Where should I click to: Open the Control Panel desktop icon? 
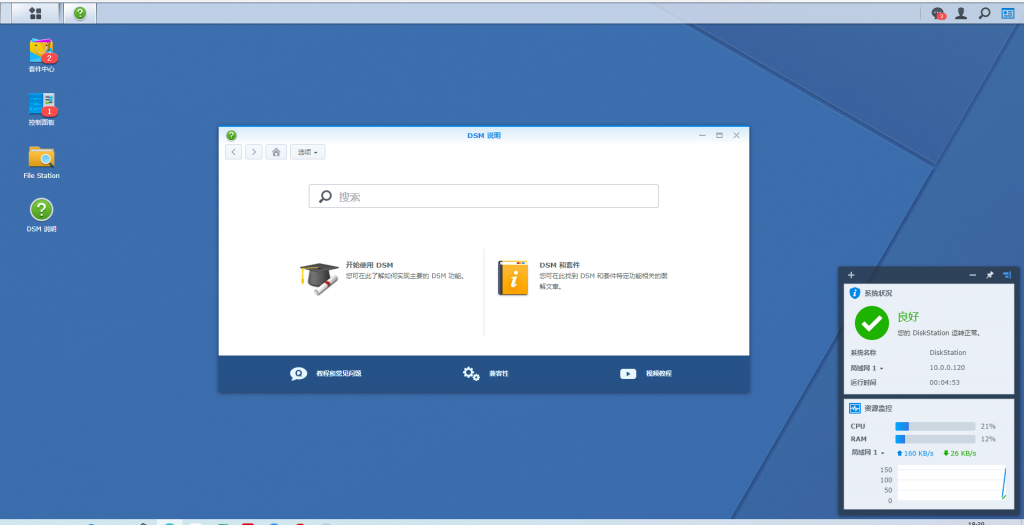coord(42,108)
